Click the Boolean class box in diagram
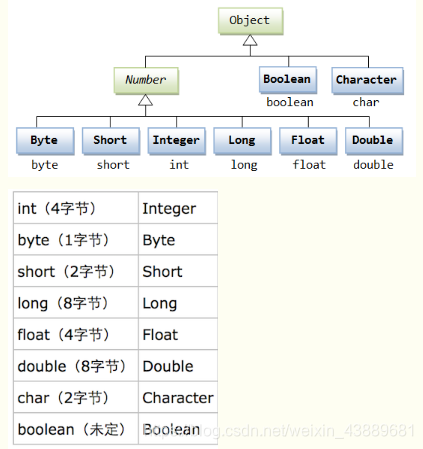Screen dimensions: 423x449 288,80
